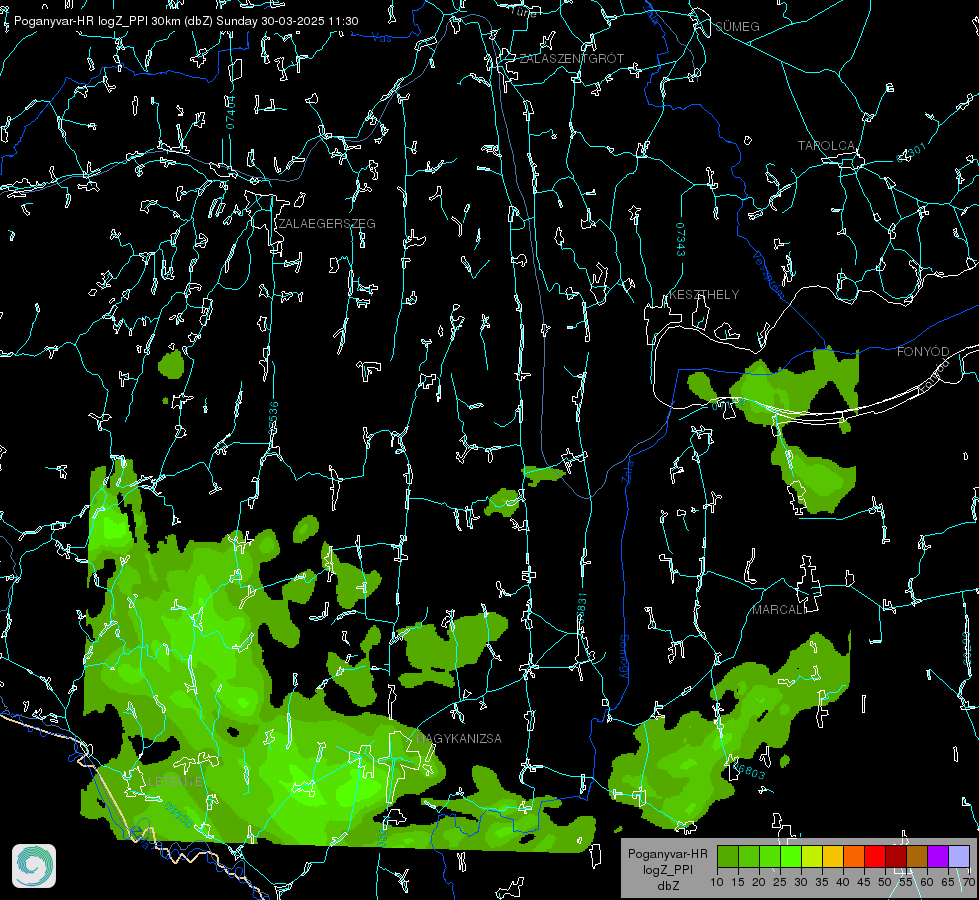Viewport: 979px width, 900px height.
Task: Select the dark green 10–15 dBZ swatch
Action: (727, 856)
